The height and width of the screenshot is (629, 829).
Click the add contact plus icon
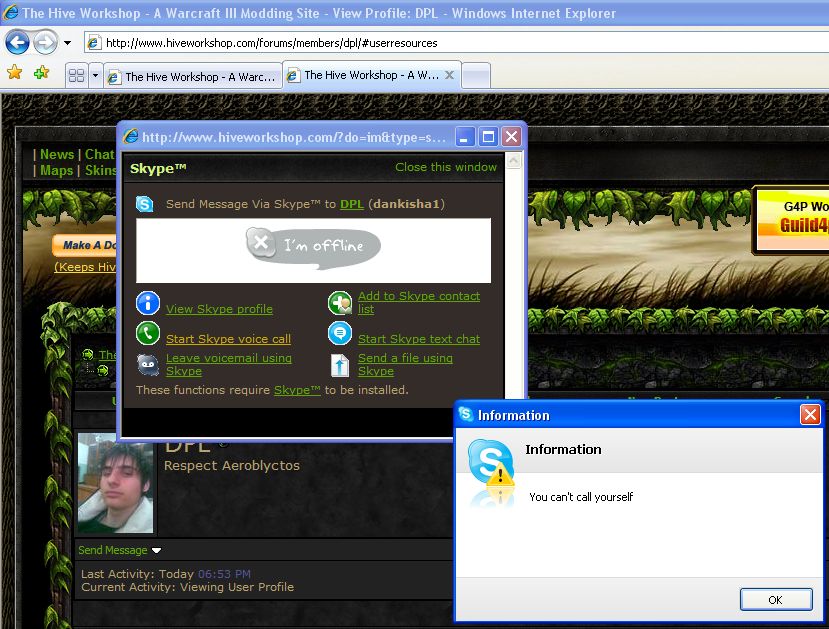340,303
